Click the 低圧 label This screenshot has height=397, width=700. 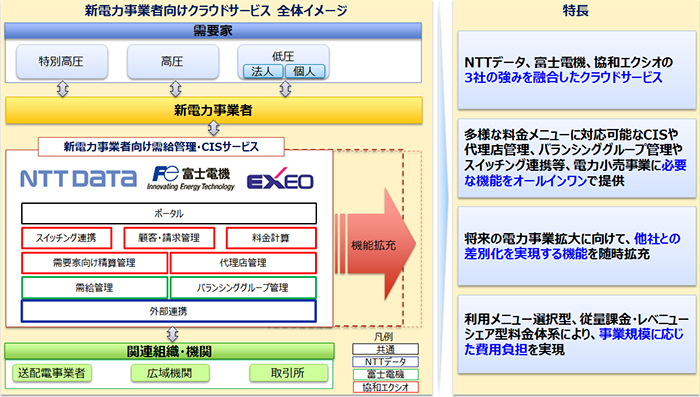pyautogui.click(x=283, y=56)
